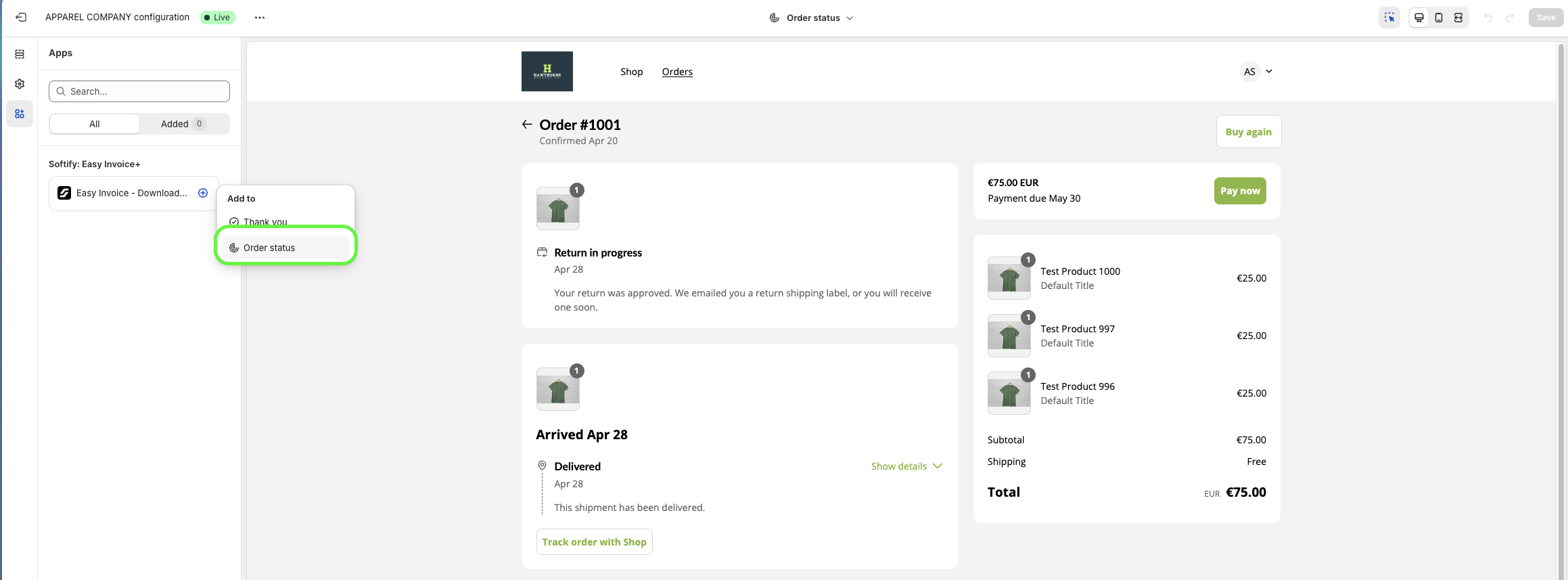The image size is (1568, 580).
Task: Click the exit editor icon
Action: click(21, 18)
